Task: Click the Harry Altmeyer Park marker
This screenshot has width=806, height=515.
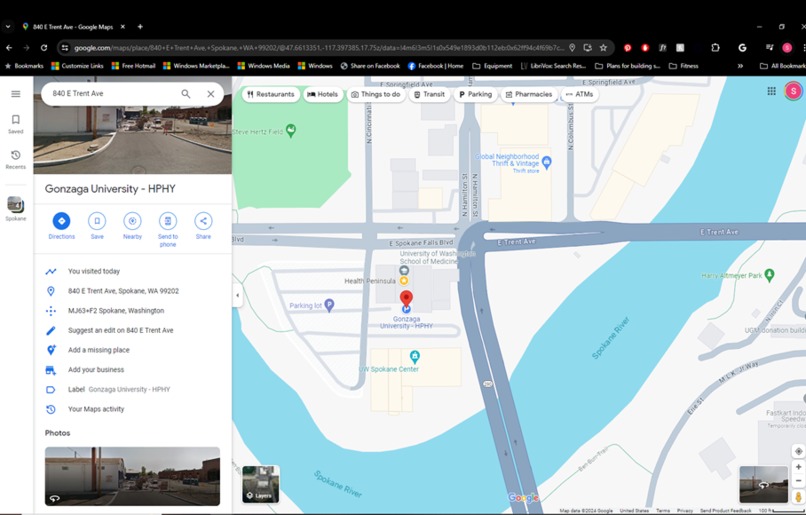Action: coord(769,275)
